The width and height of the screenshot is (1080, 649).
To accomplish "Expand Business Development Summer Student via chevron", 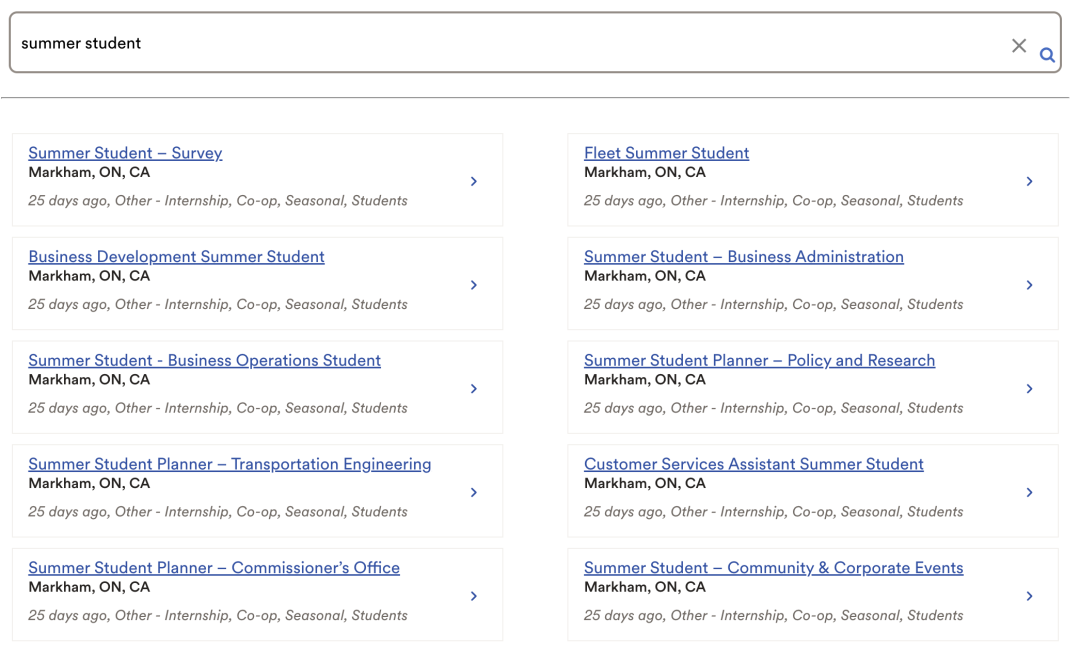I will 474,285.
